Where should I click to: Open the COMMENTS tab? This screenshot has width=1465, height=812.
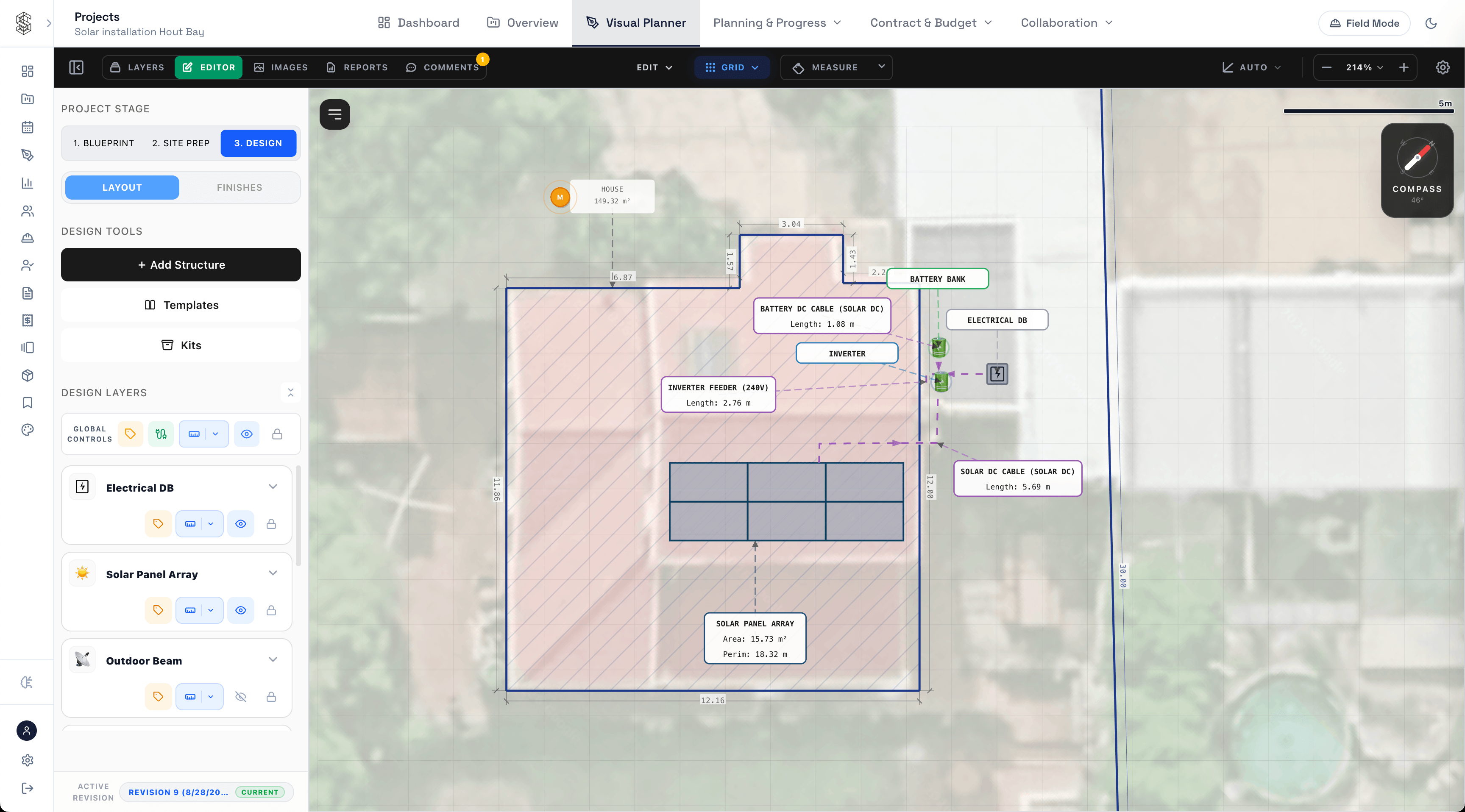pos(443,67)
